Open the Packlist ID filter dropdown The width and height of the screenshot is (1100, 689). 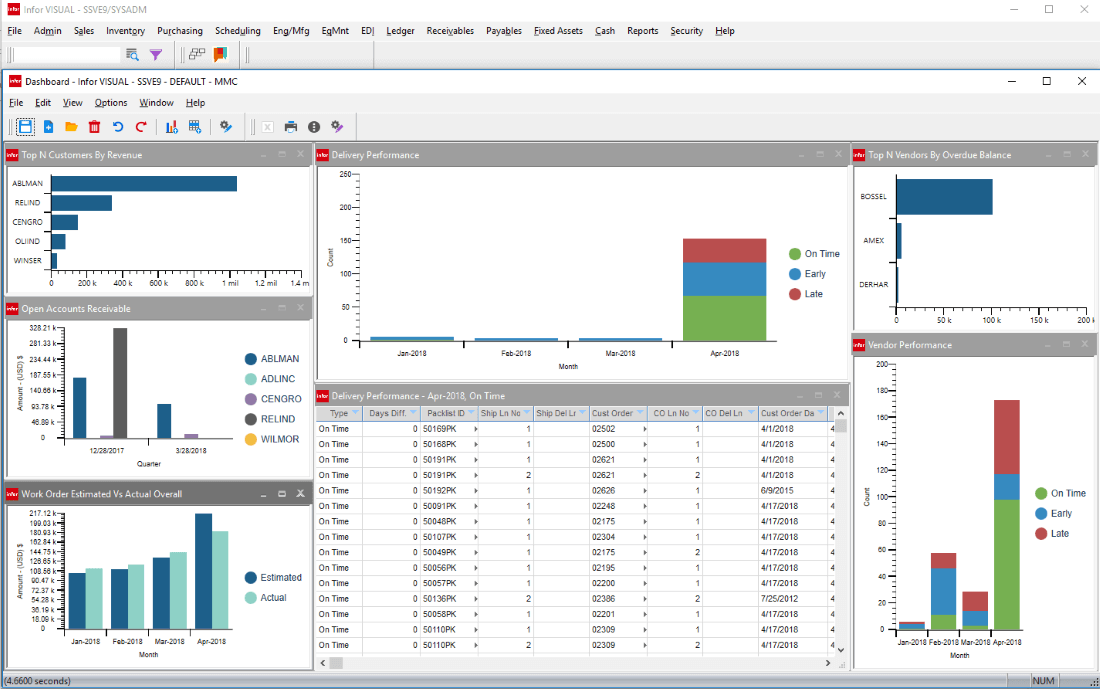(x=470, y=413)
